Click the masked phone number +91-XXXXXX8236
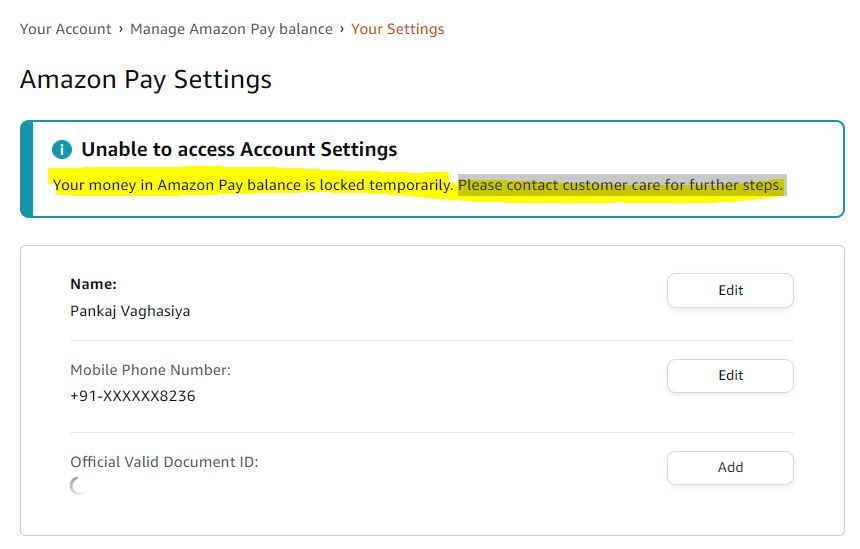The image size is (860, 549). click(133, 396)
